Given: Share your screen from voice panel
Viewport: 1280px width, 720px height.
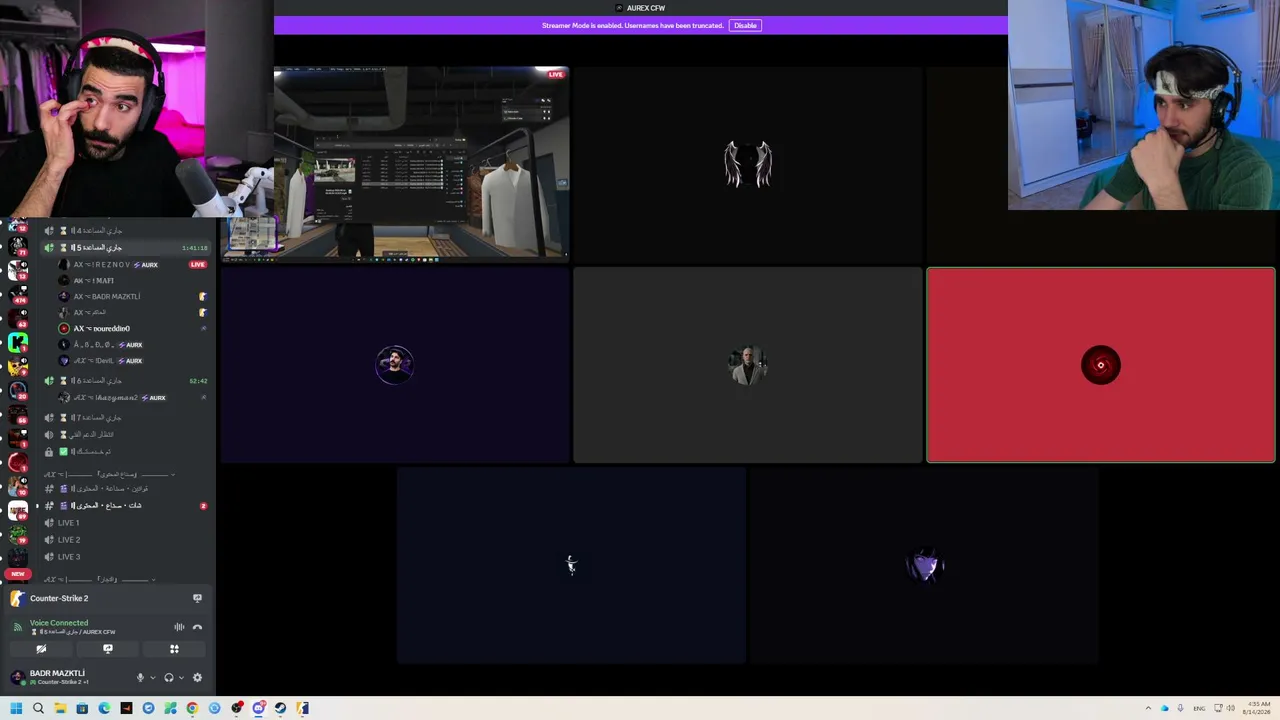Looking at the screenshot, I should [108, 649].
